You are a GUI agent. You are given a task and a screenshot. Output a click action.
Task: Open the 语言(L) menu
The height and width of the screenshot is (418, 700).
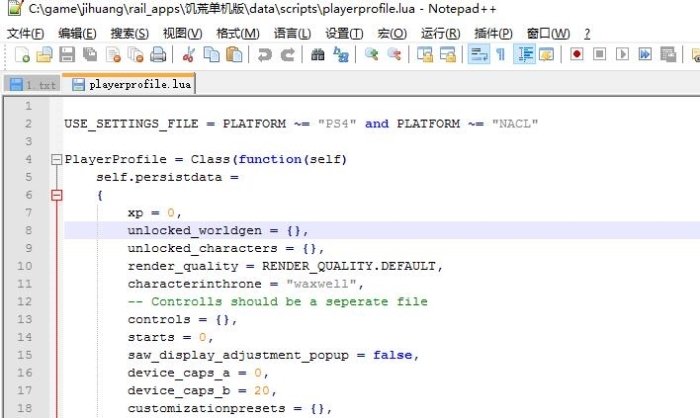coord(292,33)
